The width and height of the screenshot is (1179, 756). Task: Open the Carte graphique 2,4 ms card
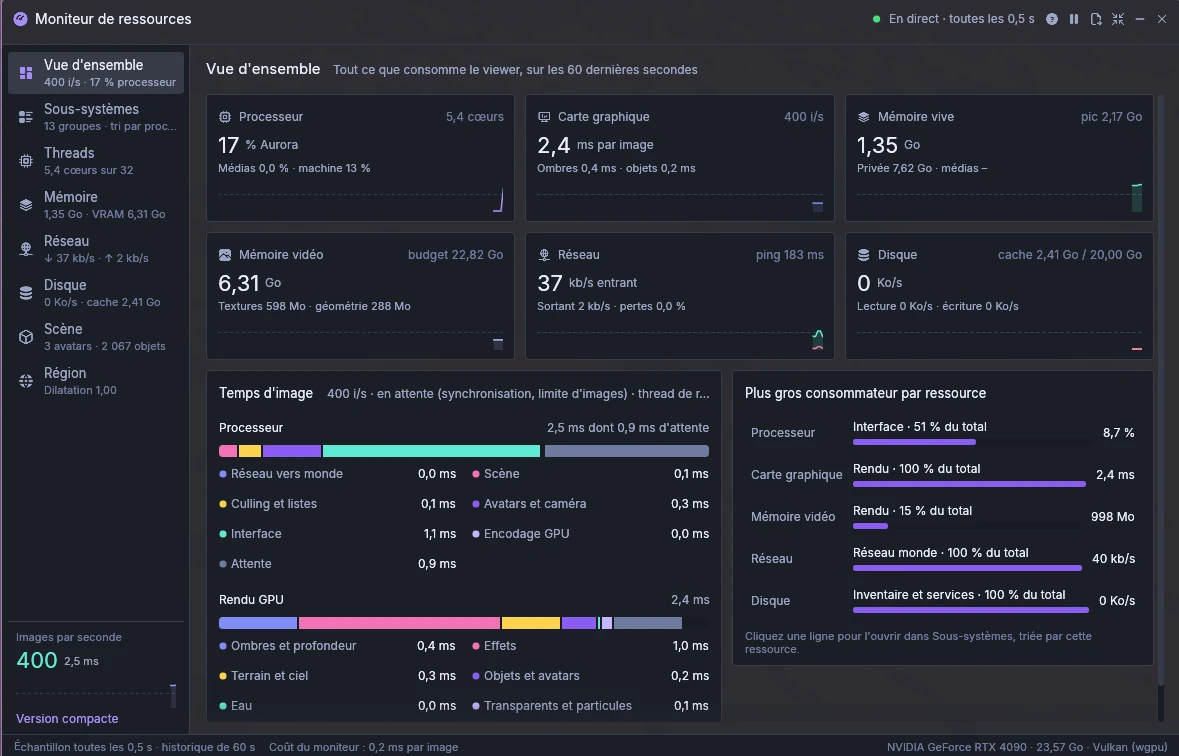click(680, 158)
